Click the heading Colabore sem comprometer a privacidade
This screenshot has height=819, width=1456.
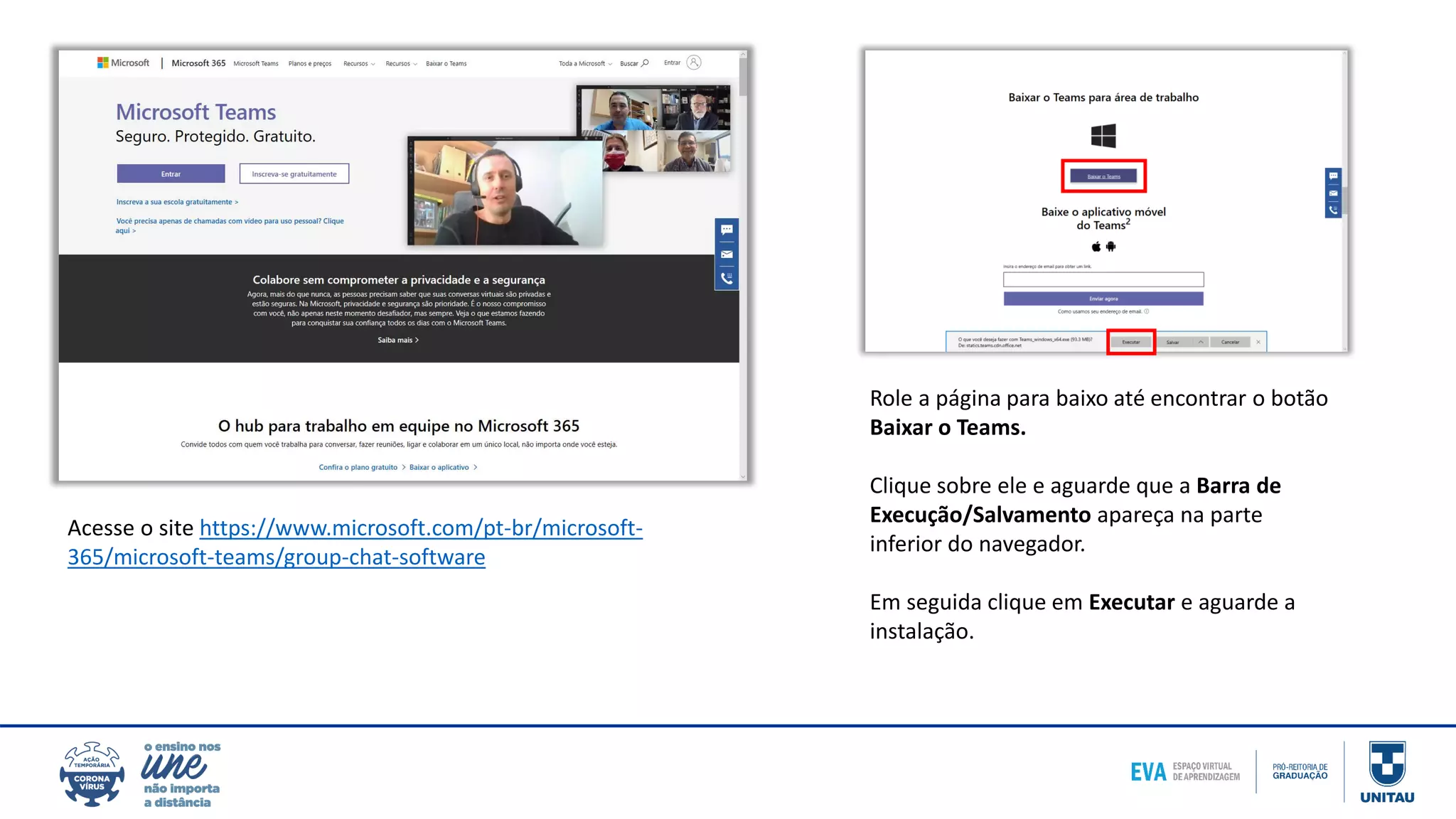point(399,280)
